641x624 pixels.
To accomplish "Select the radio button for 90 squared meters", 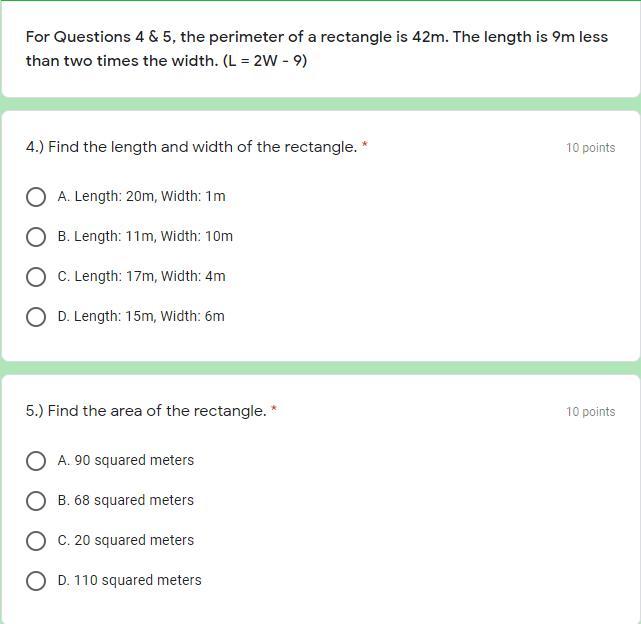I will click(x=36, y=461).
